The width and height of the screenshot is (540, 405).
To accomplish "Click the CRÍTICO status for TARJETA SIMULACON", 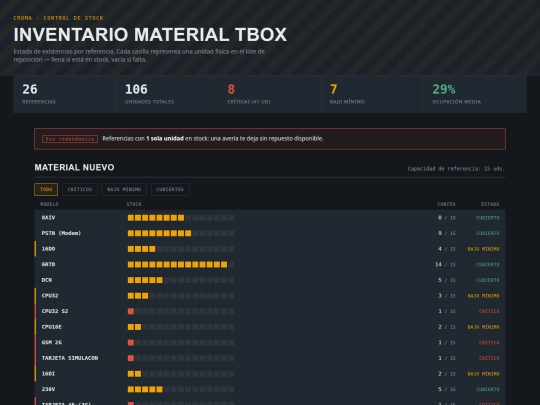I will coord(489,358).
